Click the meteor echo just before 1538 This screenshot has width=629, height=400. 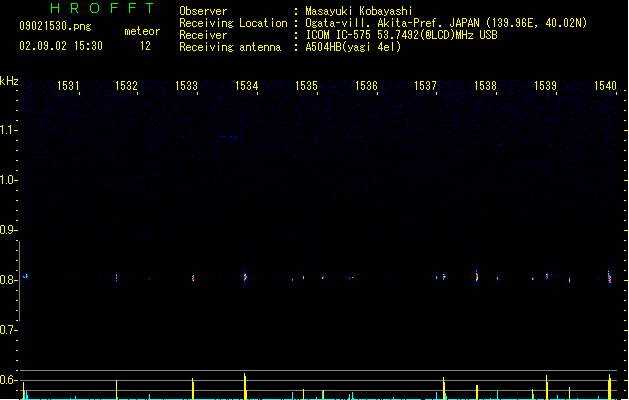pos(477,276)
